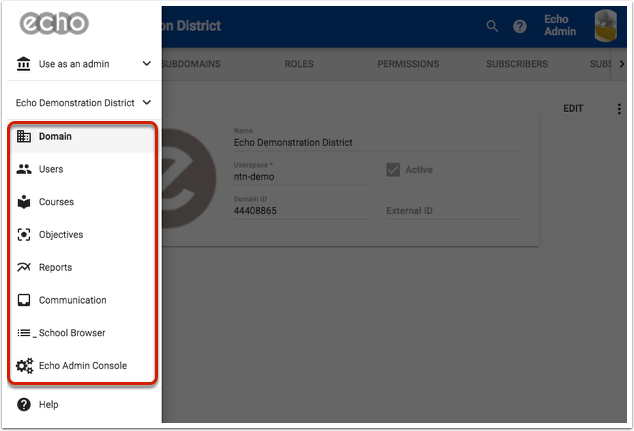Switch to the Subdomains tab
The image size is (634, 431).
[x=191, y=64]
